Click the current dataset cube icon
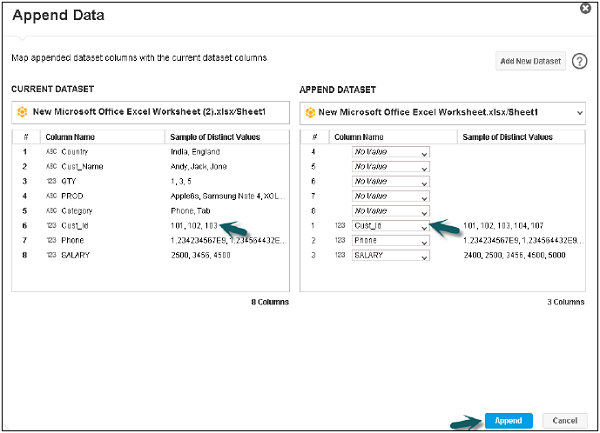600x433 pixels. [22, 112]
